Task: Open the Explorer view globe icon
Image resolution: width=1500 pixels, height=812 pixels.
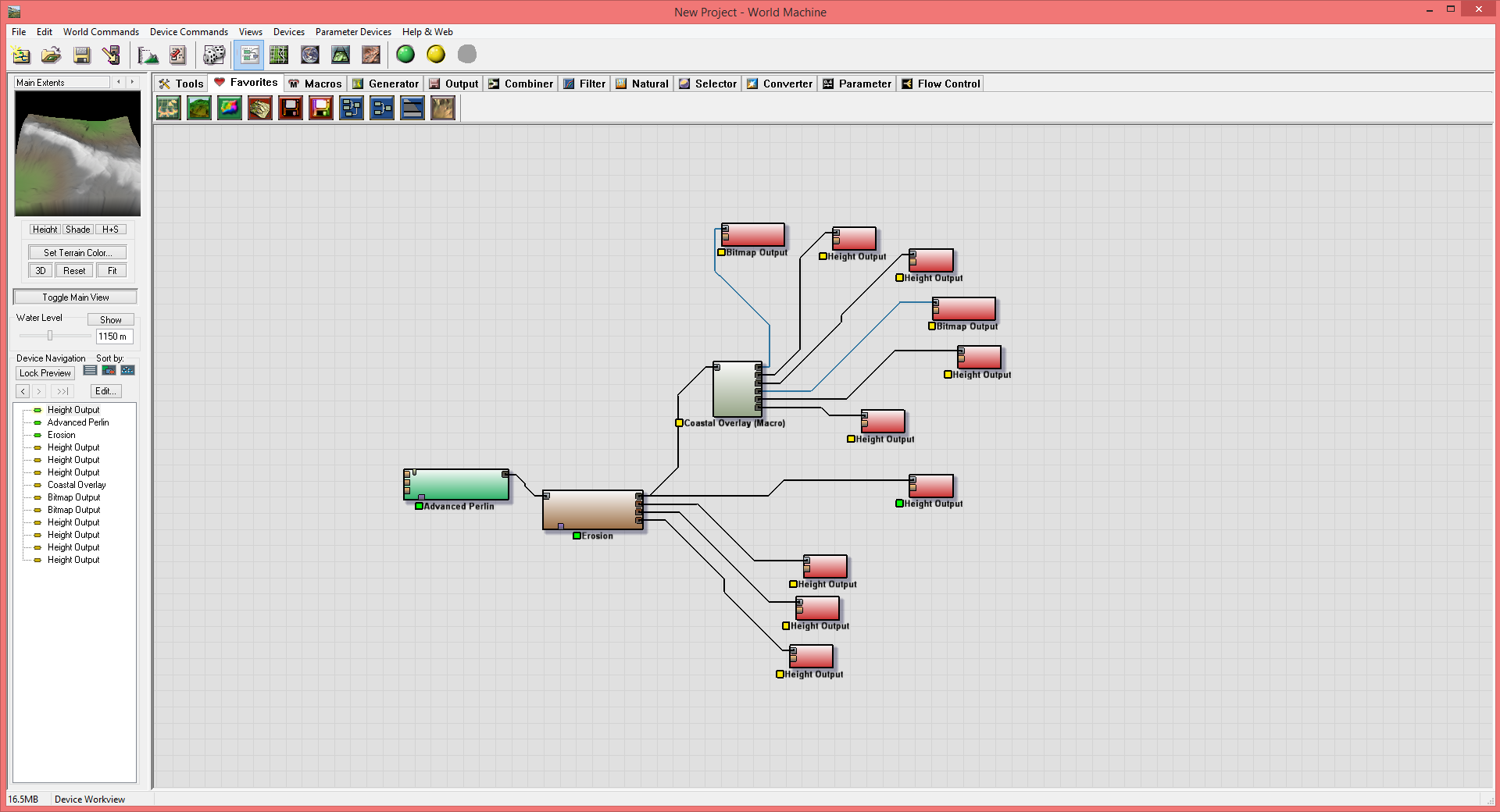Action: pyautogui.click(x=310, y=55)
